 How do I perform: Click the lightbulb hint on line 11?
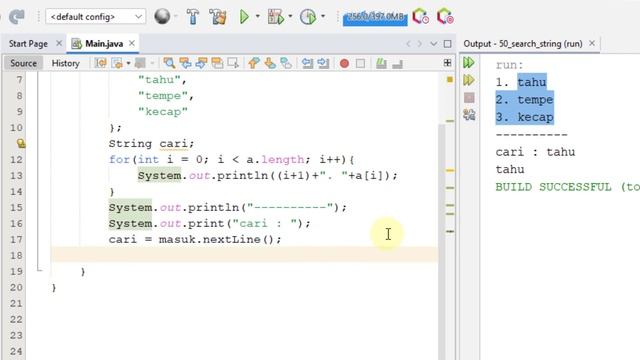point(20,143)
